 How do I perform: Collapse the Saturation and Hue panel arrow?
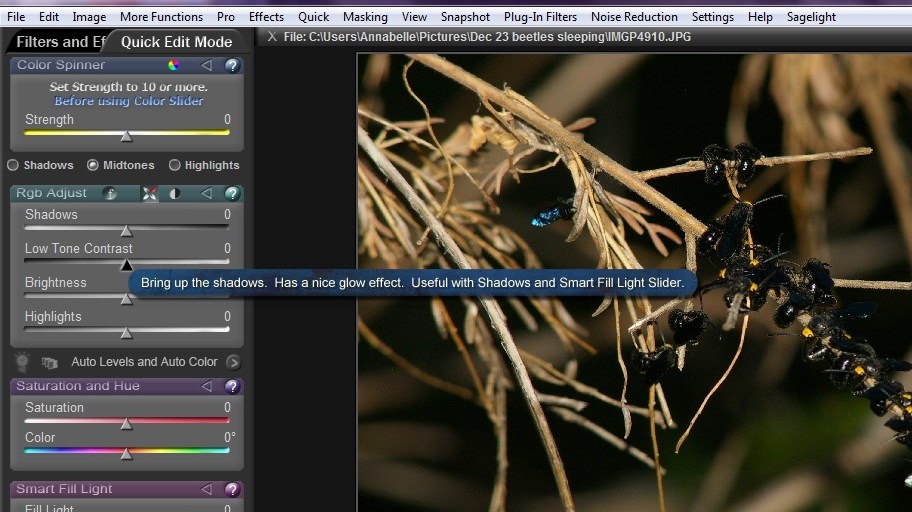point(207,387)
